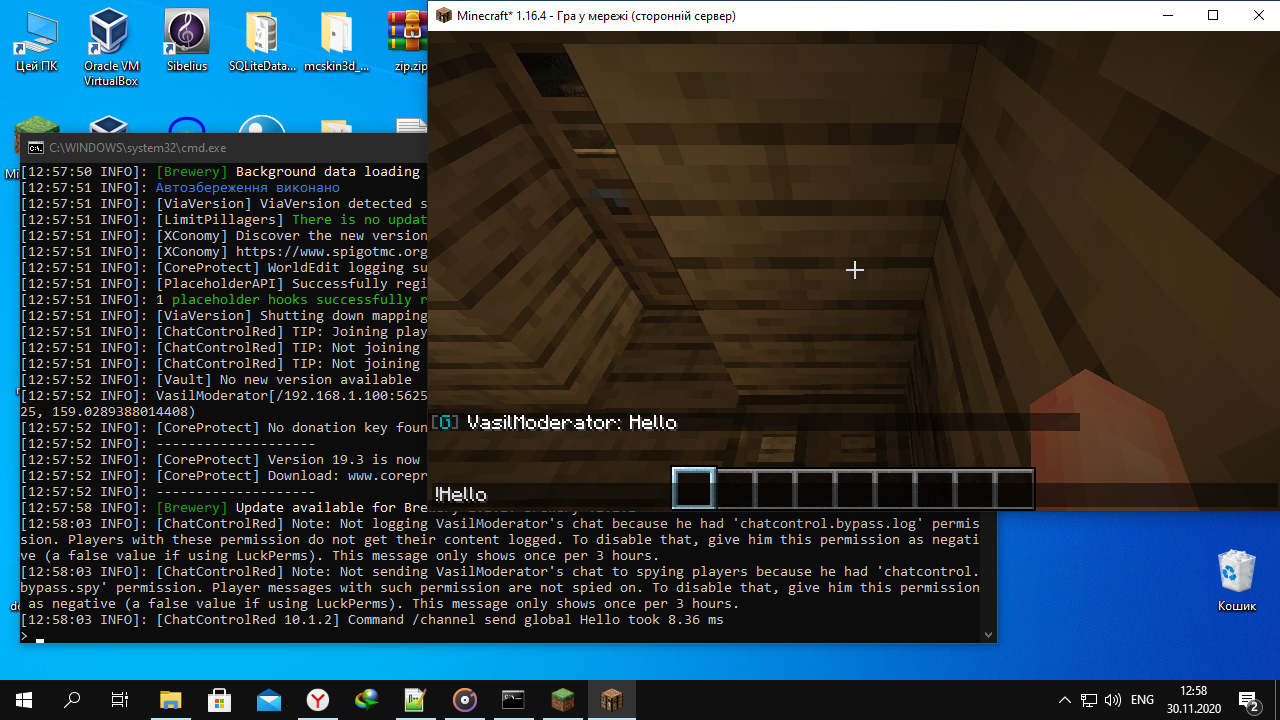Viewport: 1280px width, 720px height.
Task: Select the first hotbar slot in Minecraft
Action: [x=693, y=488]
